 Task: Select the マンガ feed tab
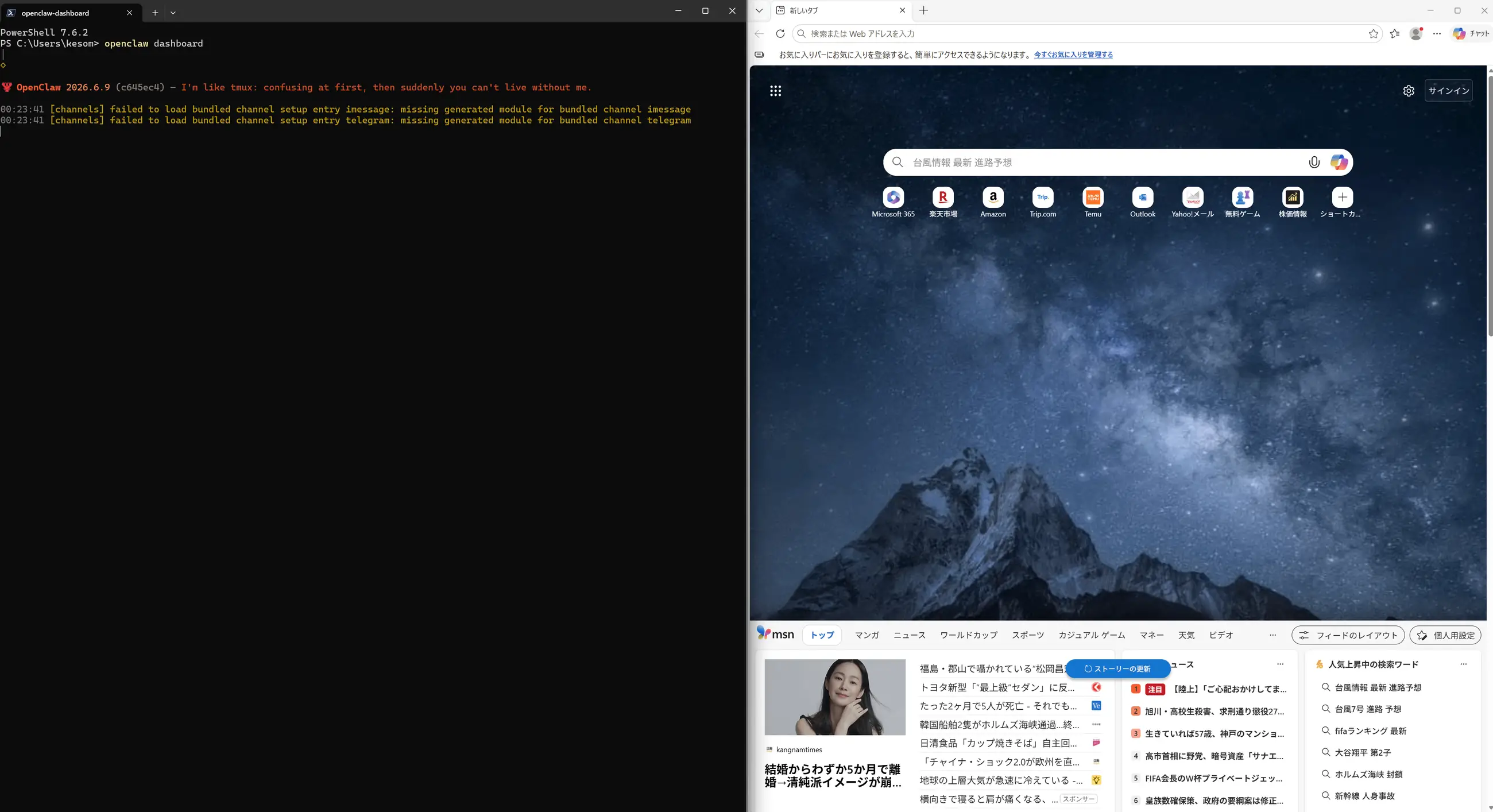click(x=867, y=635)
